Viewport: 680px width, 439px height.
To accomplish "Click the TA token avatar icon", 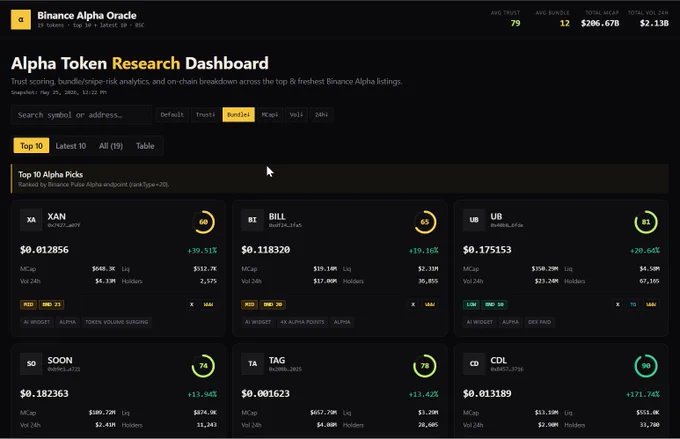I will tap(252, 364).
